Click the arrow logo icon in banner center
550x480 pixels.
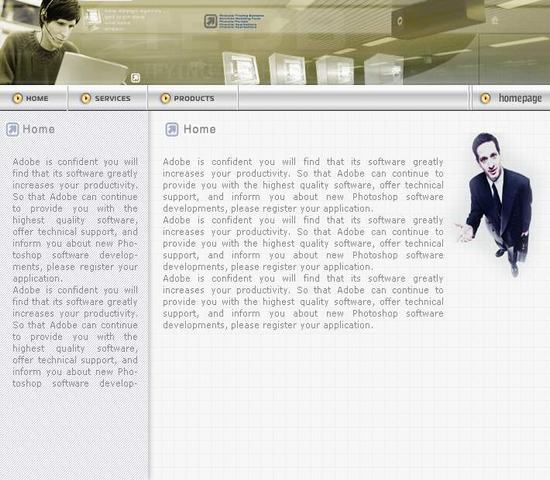pyautogui.click(x=211, y=21)
